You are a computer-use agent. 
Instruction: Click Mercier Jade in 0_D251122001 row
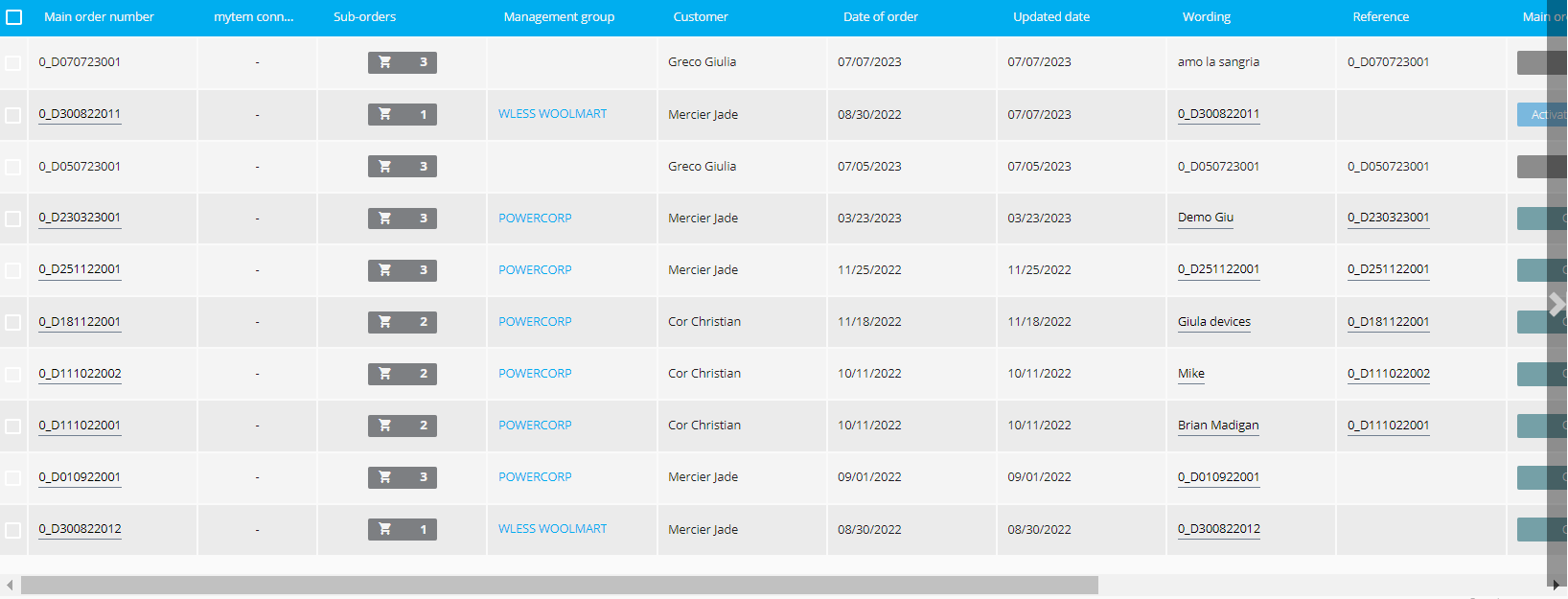click(703, 269)
